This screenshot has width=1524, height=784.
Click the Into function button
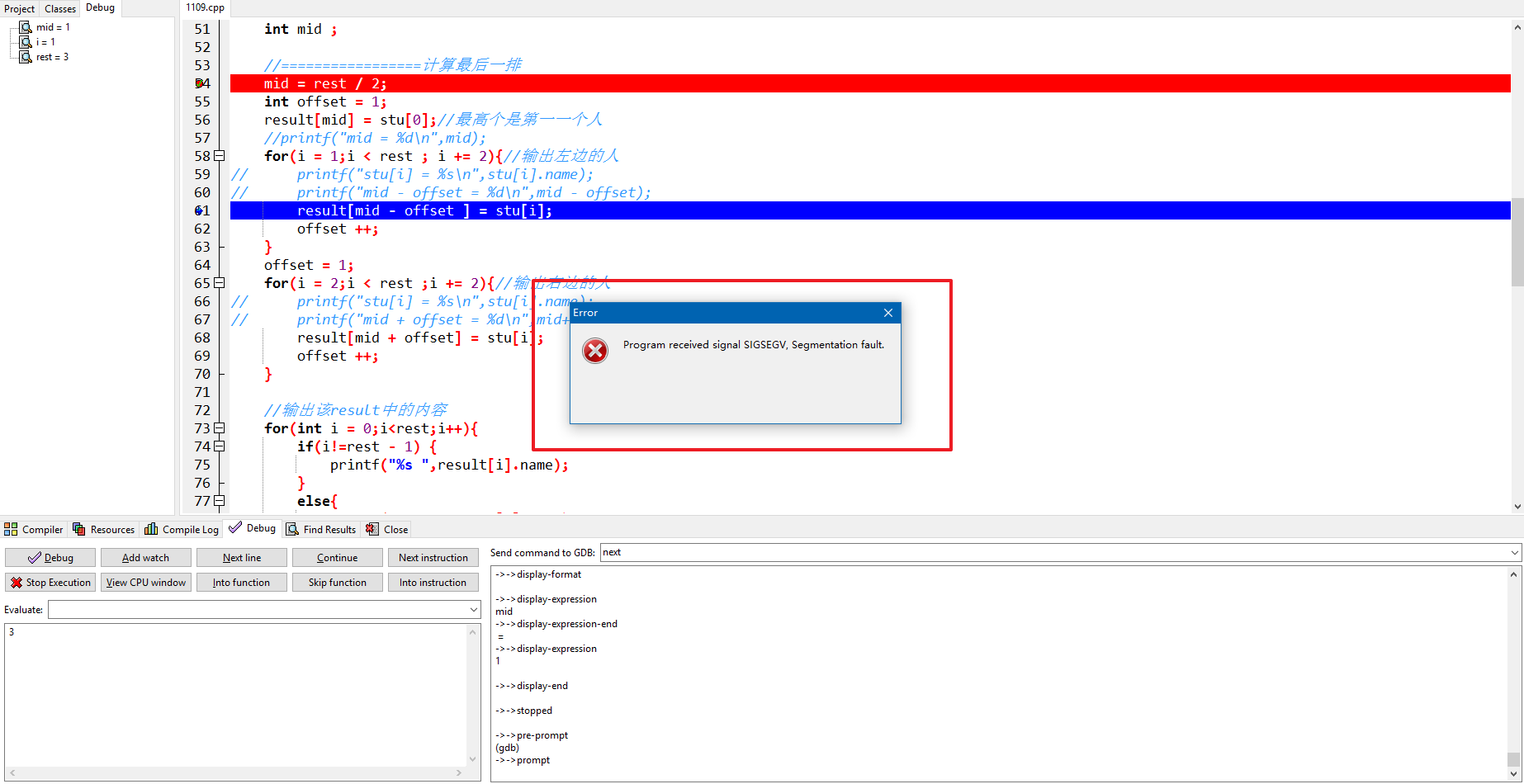(242, 583)
